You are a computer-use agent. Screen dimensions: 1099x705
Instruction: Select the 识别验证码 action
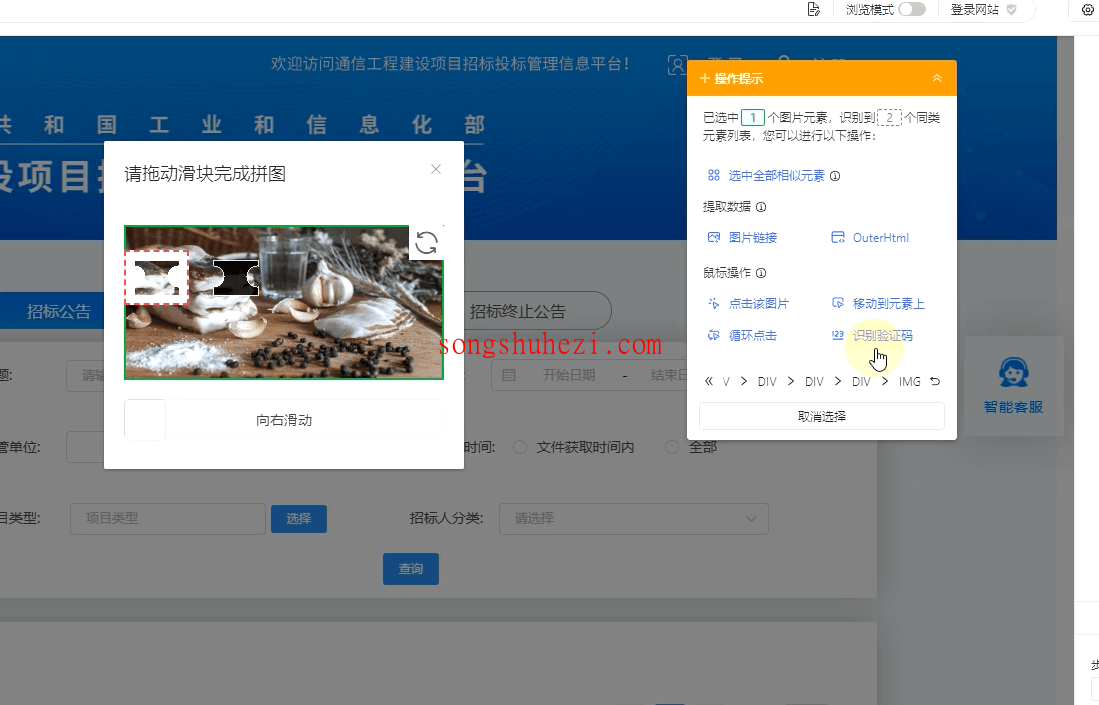pos(872,336)
